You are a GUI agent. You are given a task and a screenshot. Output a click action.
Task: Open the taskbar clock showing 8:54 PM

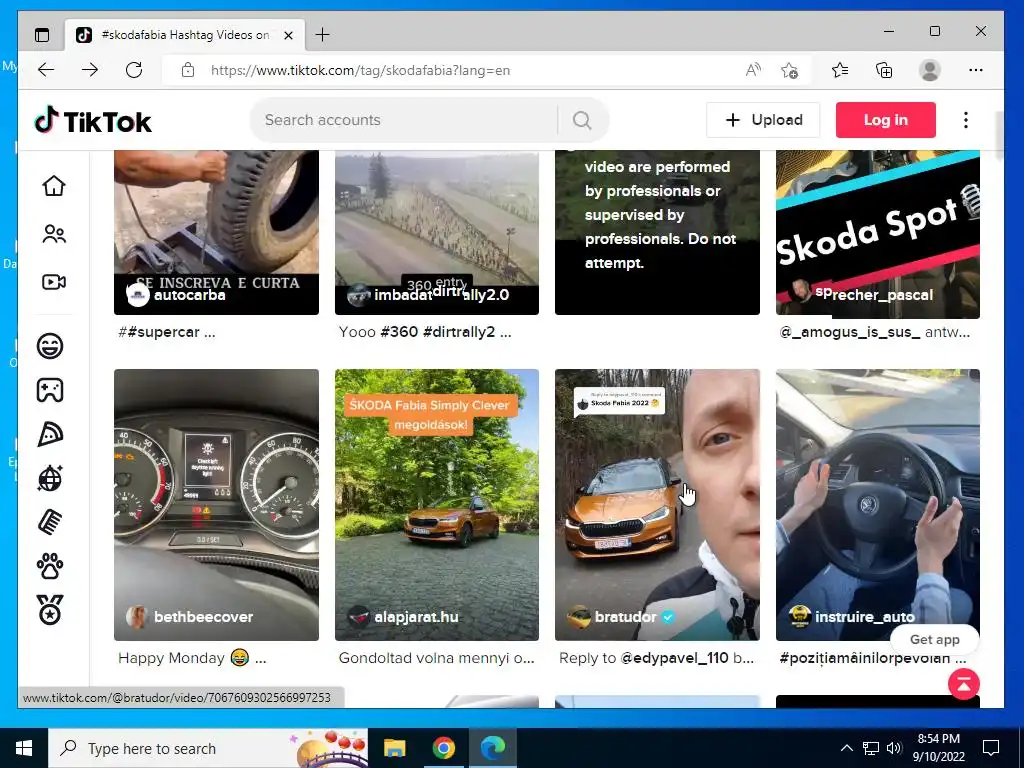click(938, 748)
